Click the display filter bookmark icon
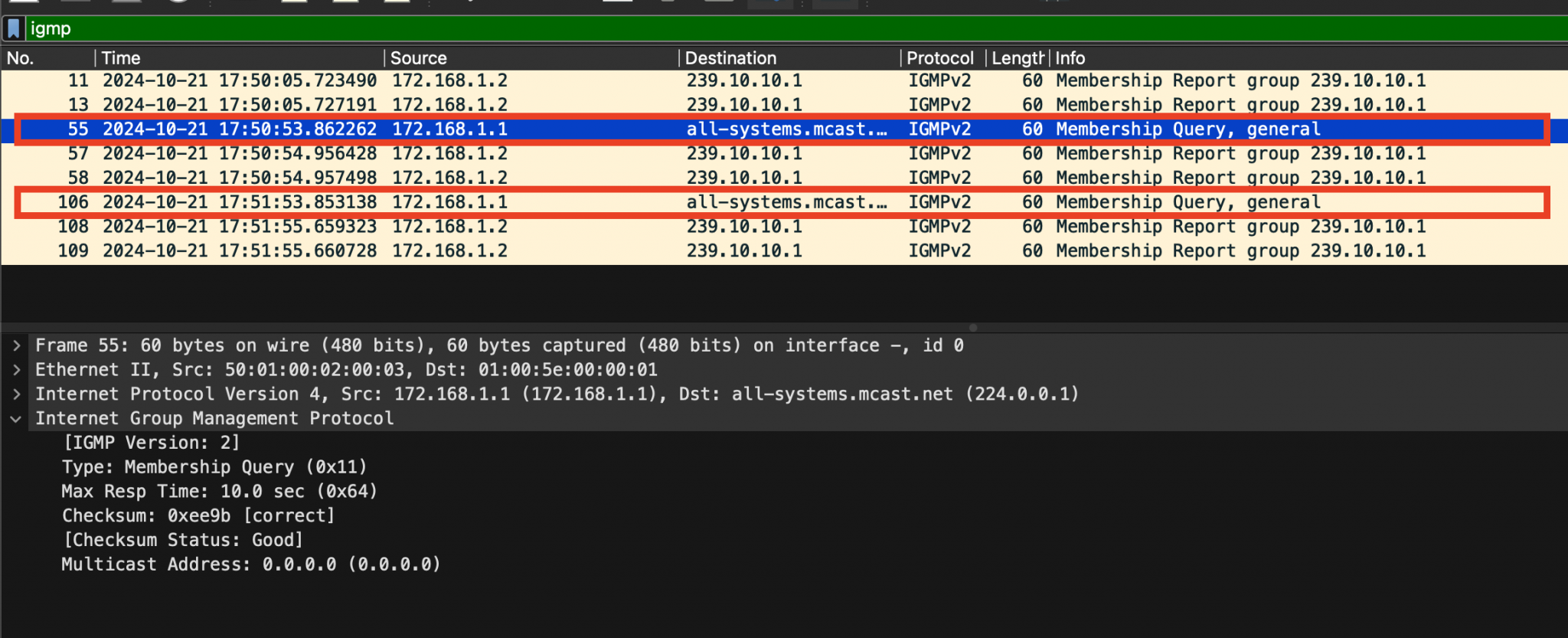This screenshot has height=638, width=1568. pos(13,29)
